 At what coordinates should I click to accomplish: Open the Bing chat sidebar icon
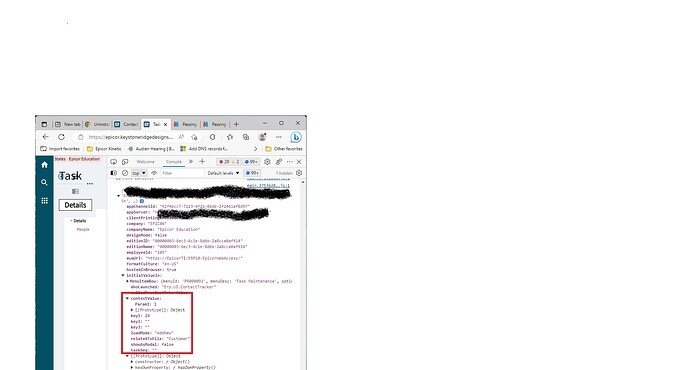(x=296, y=137)
